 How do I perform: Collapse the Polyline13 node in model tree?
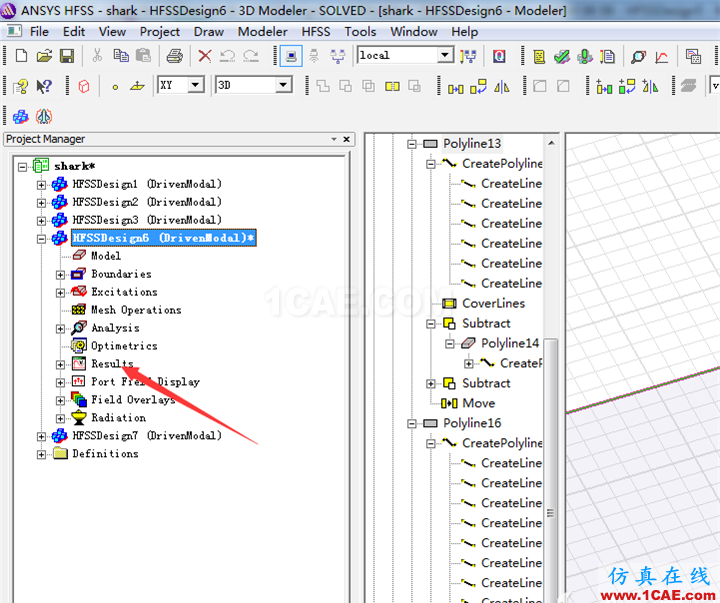pos(411,144)
